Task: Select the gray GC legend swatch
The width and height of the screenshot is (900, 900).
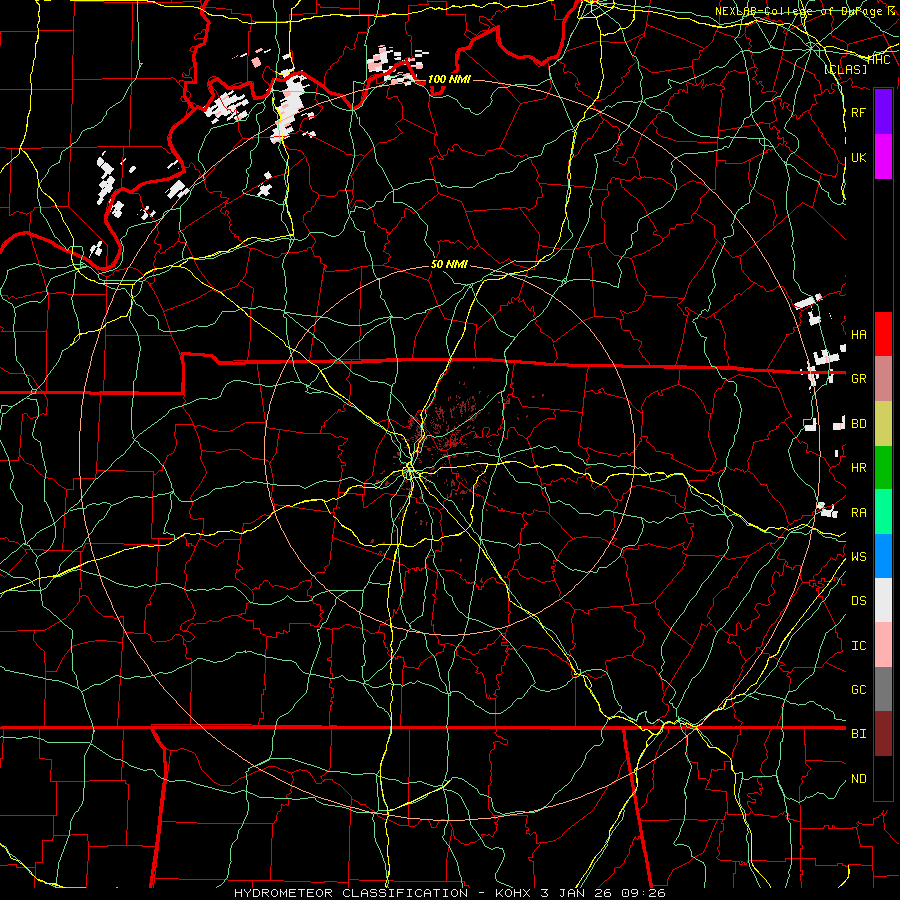Action: click(x=883, y=689)
